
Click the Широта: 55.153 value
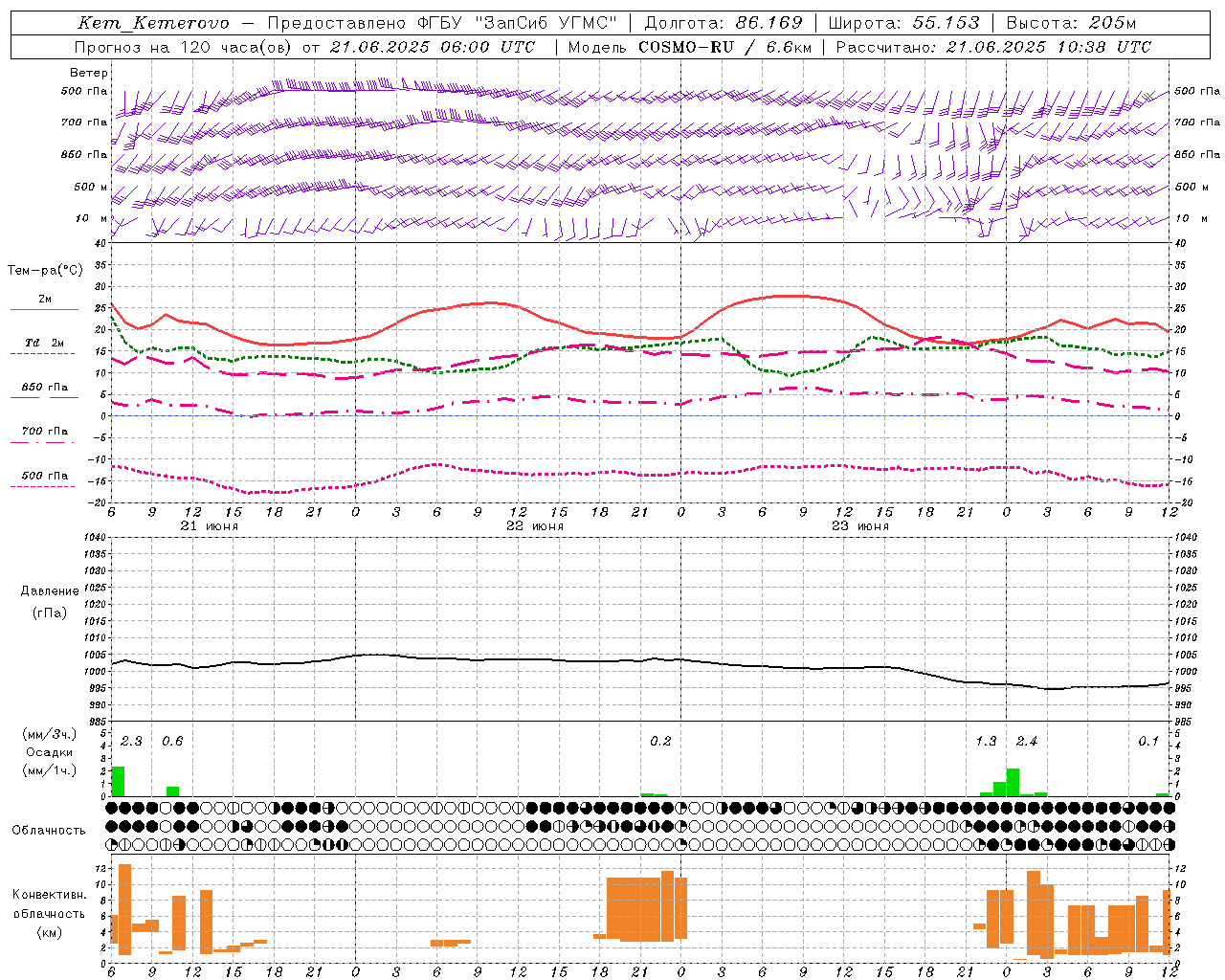[903, 23]
